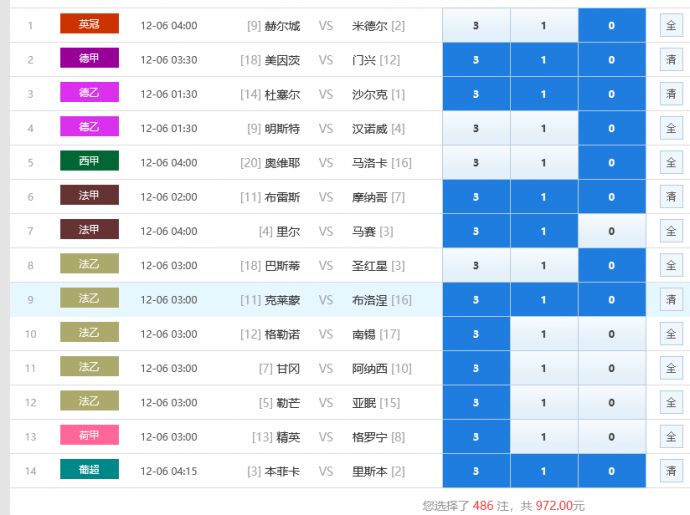690x515 pixels.
Task: Clear selections for 精英 vs 格罗宁
Action: (x=671, y=437)
